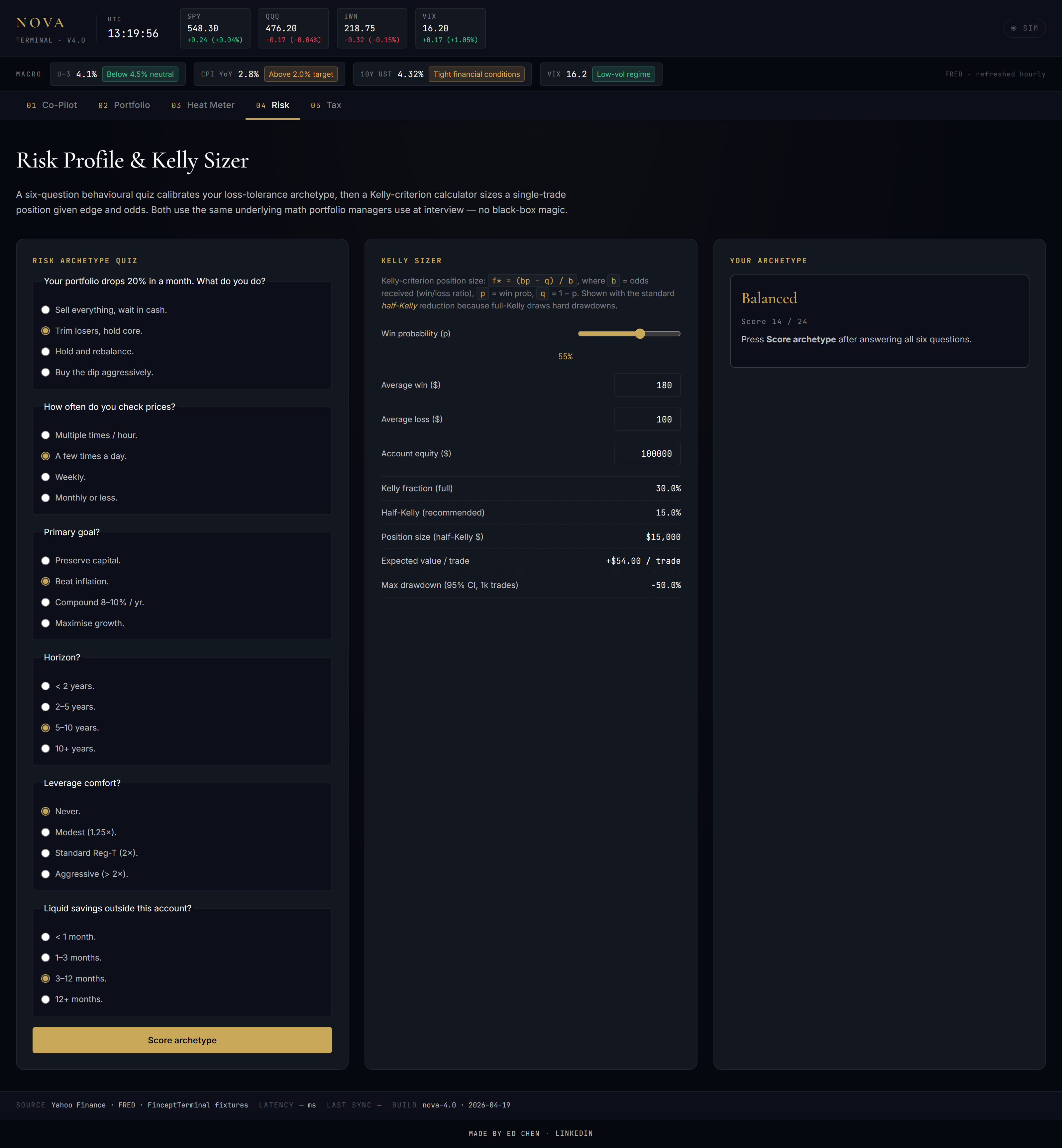Click position size value '$15,000'
Screen dimensions: 1062x1148
point(663,537)
